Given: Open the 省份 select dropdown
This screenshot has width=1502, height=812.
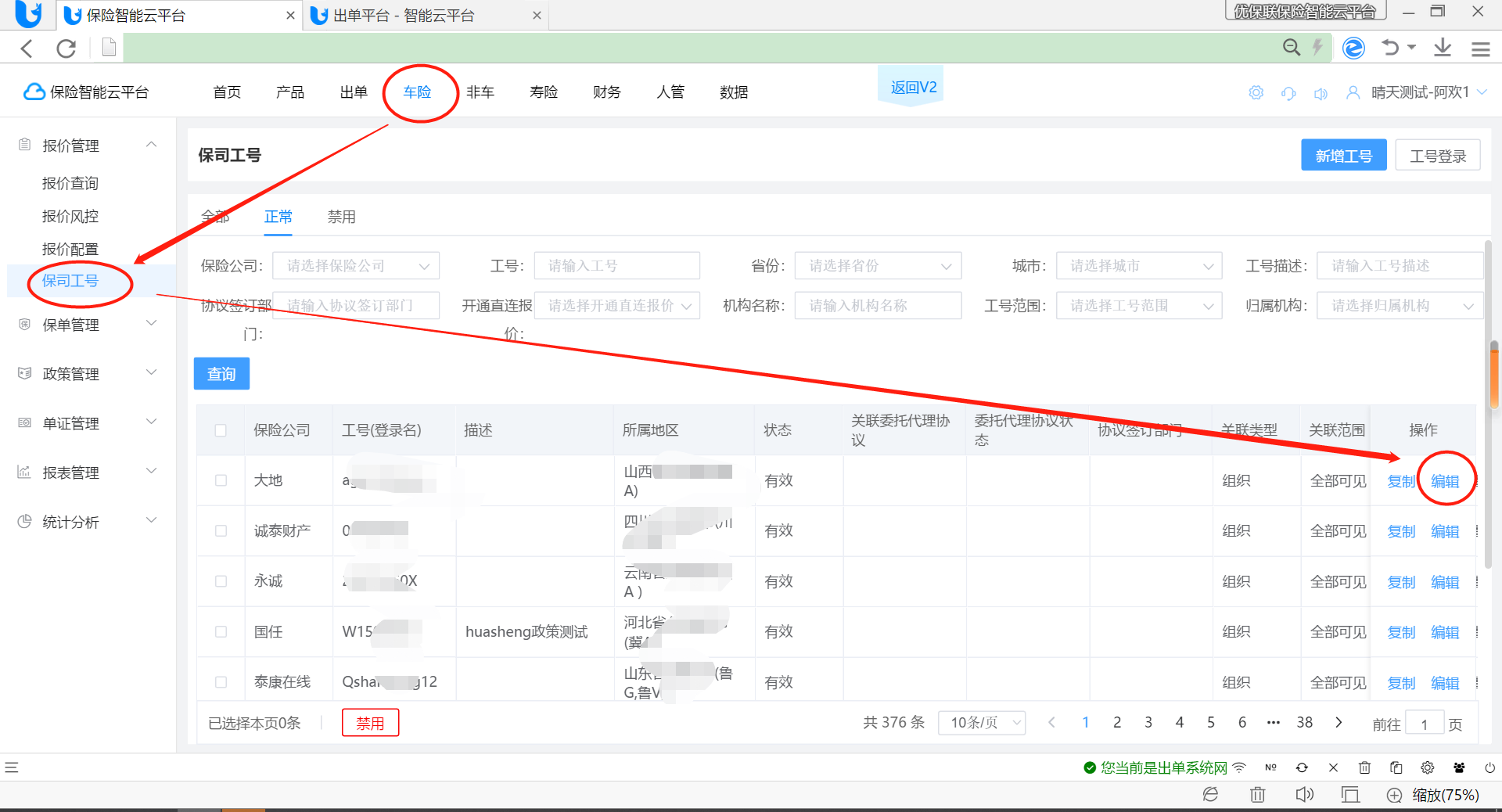Looking at the screenshot, I should [x=878, y=266].
